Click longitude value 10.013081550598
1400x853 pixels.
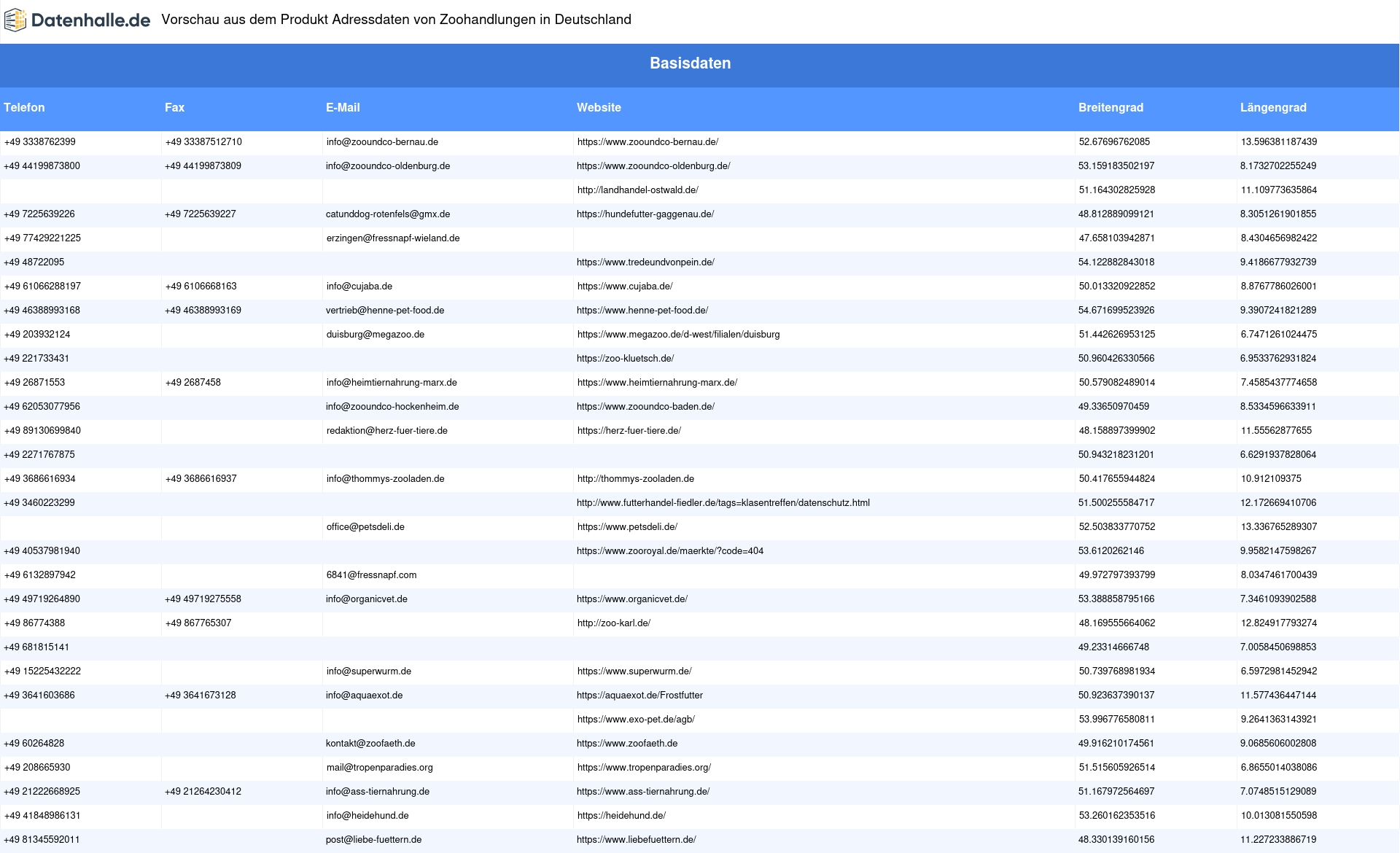[1279, 816]
